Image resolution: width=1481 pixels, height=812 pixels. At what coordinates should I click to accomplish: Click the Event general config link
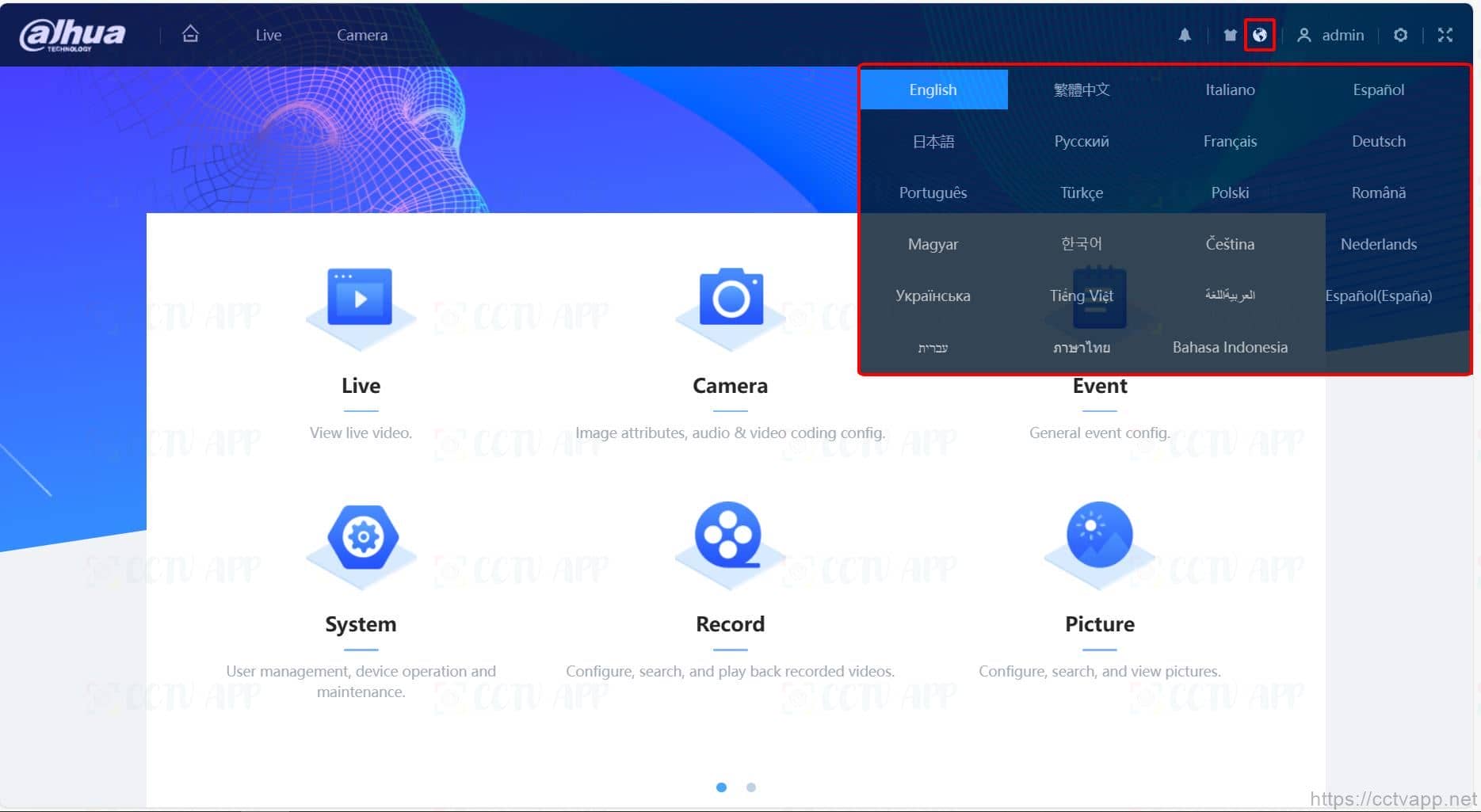click(x=1099, y=433)
